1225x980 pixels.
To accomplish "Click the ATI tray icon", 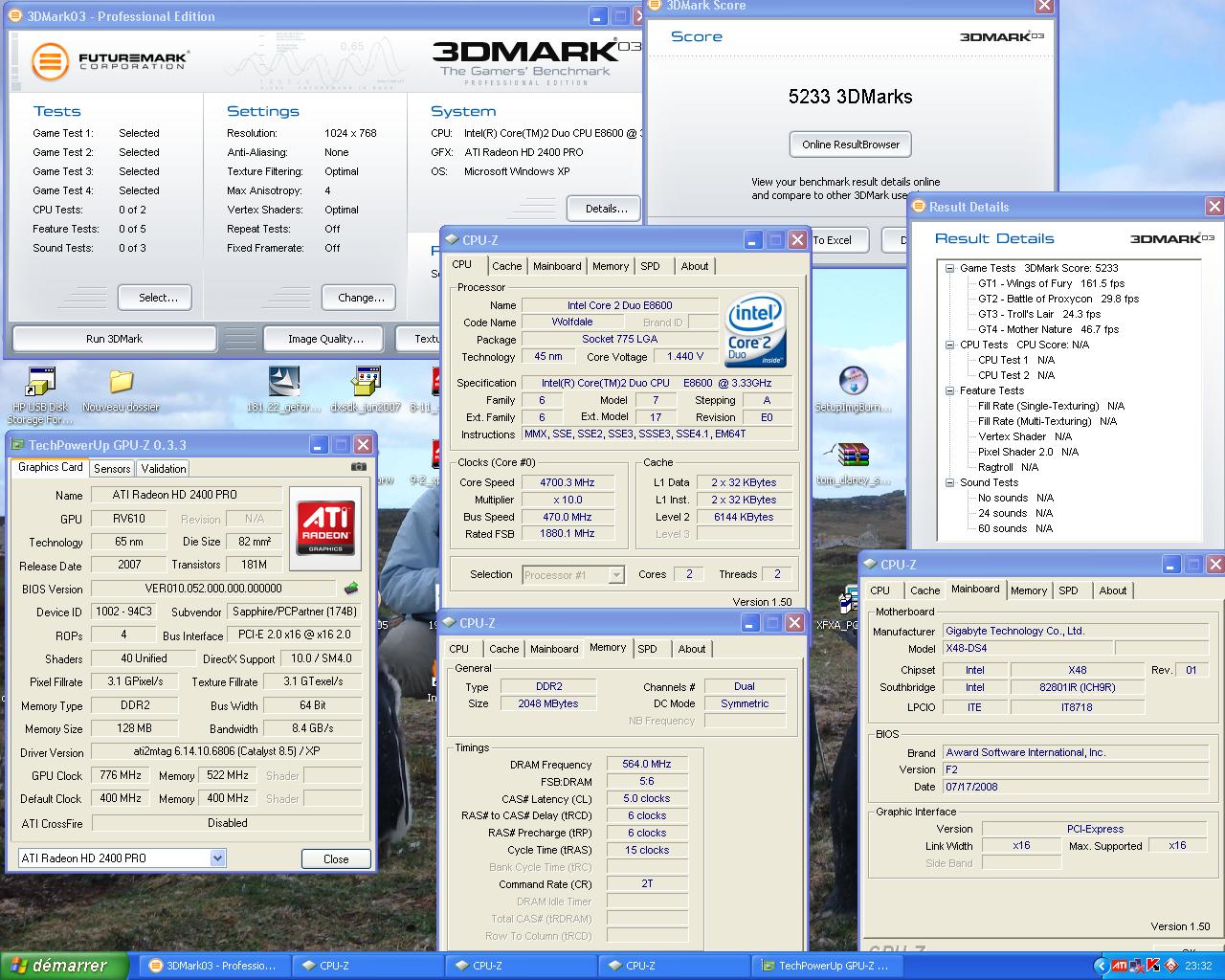I will pyautogui.click(x=1120, y=966).
